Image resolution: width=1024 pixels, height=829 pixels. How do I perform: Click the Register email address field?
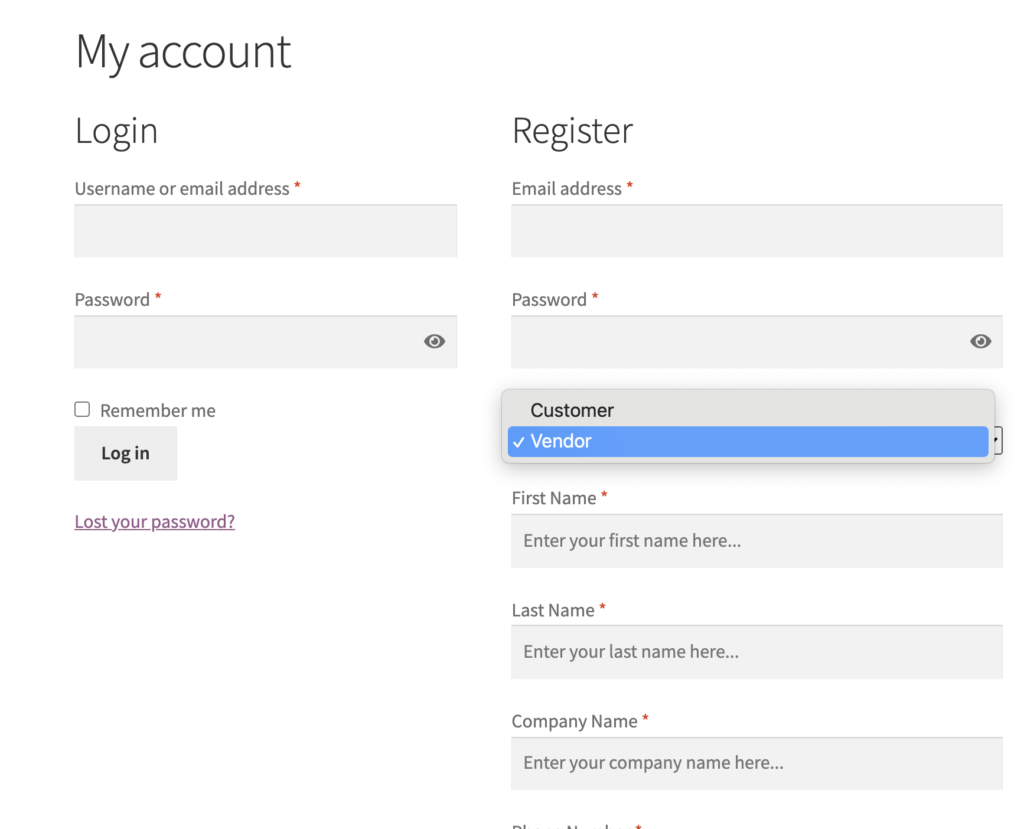757,231
